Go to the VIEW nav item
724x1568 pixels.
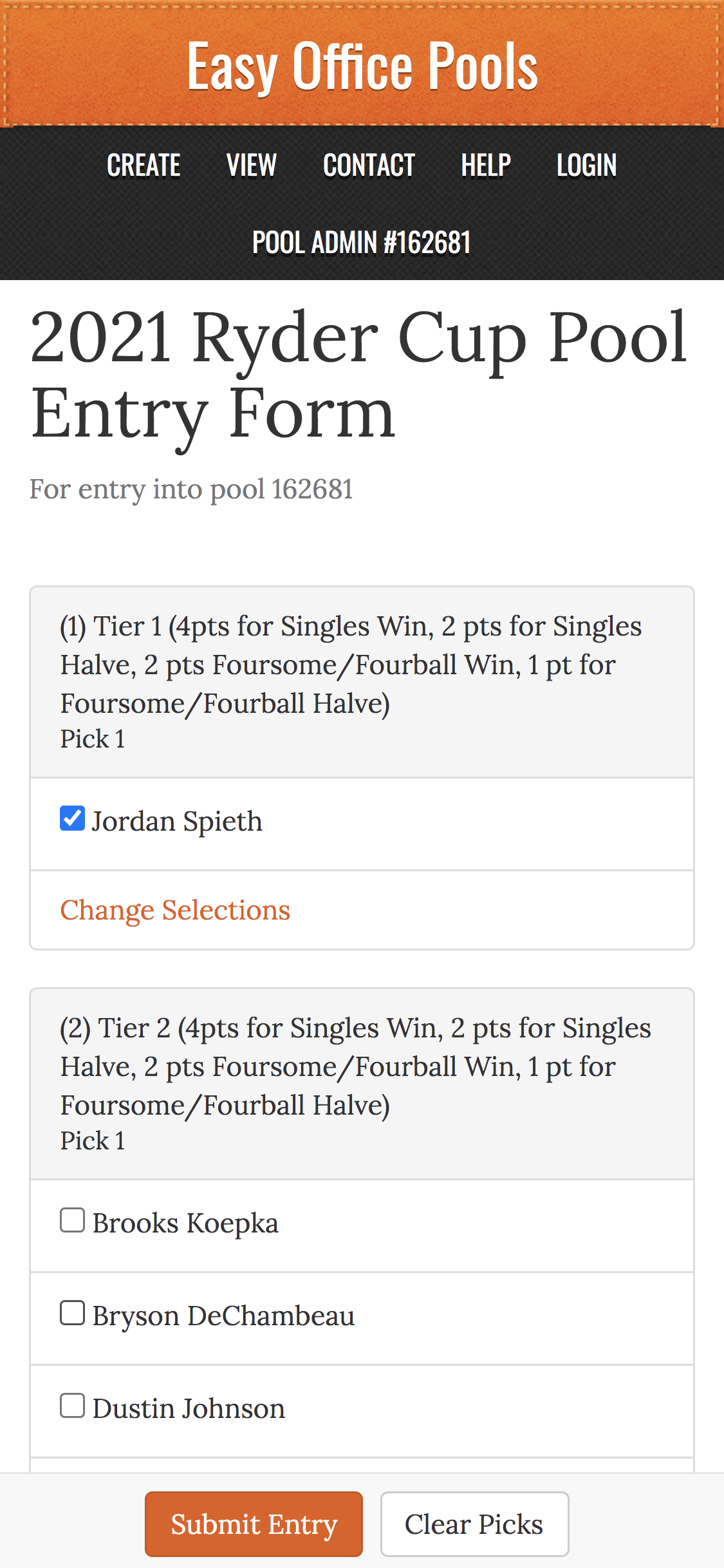click(x=252, y=165)
